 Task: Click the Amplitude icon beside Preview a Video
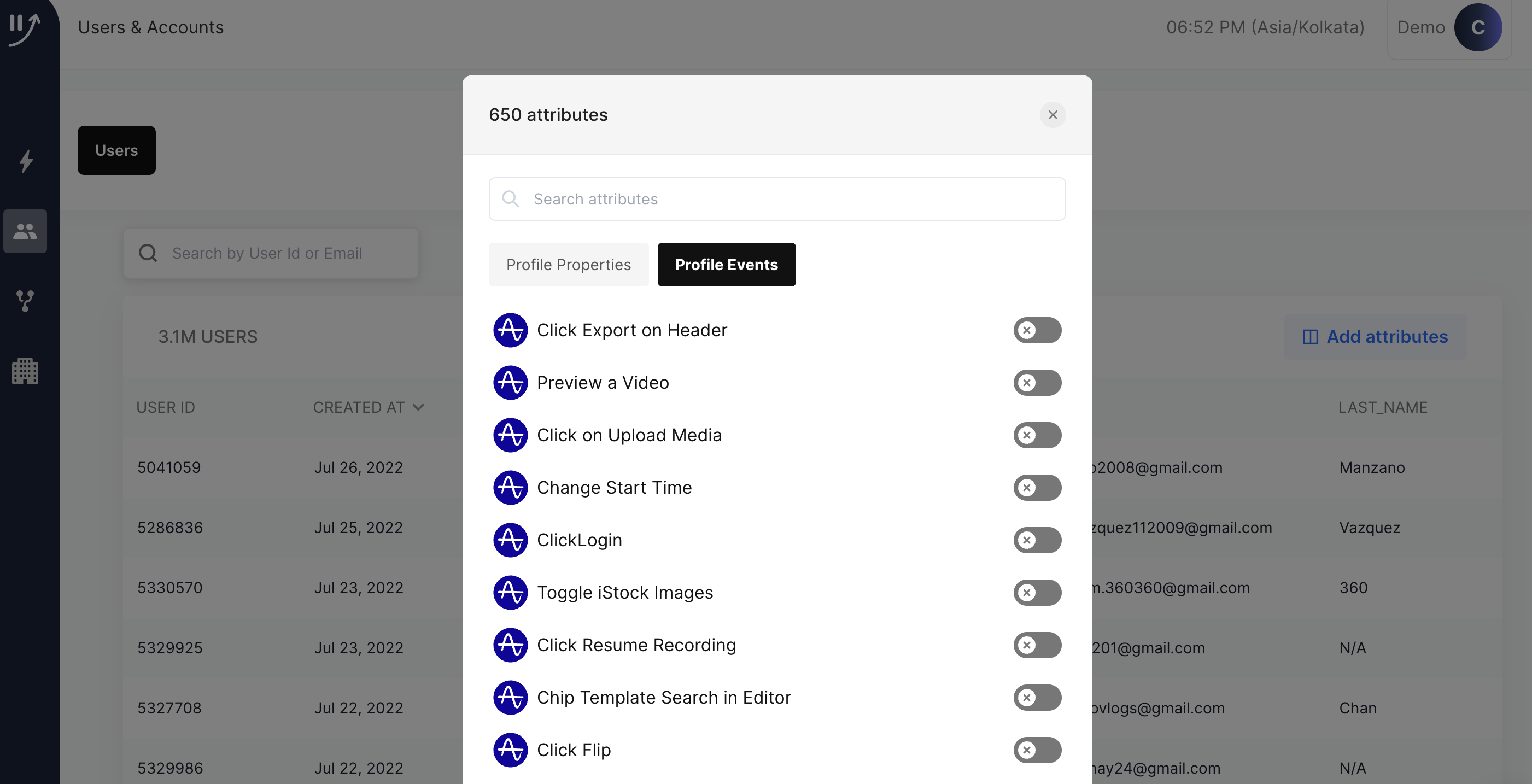coord(510,383)
